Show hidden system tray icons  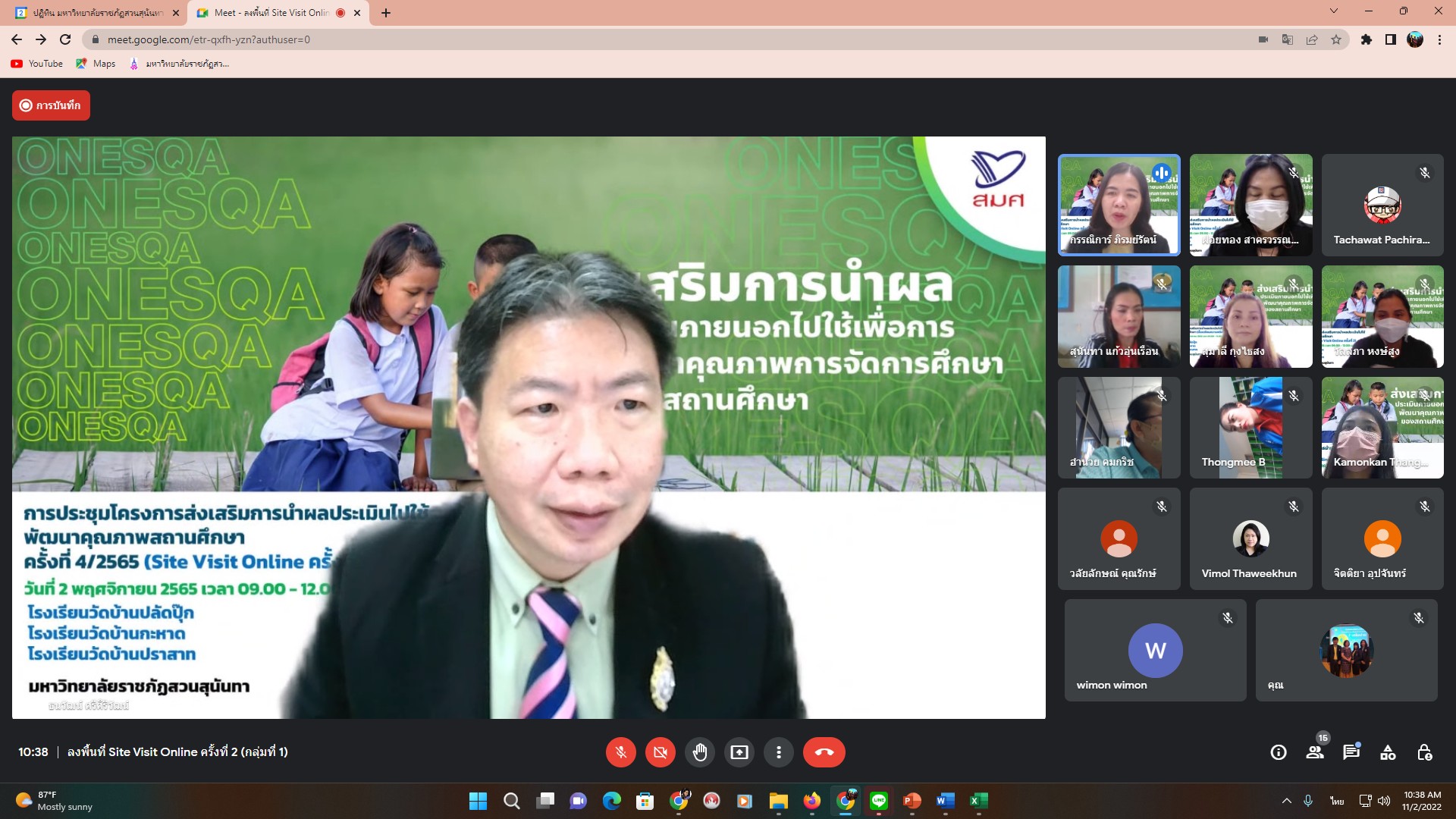coord(1287,801)
